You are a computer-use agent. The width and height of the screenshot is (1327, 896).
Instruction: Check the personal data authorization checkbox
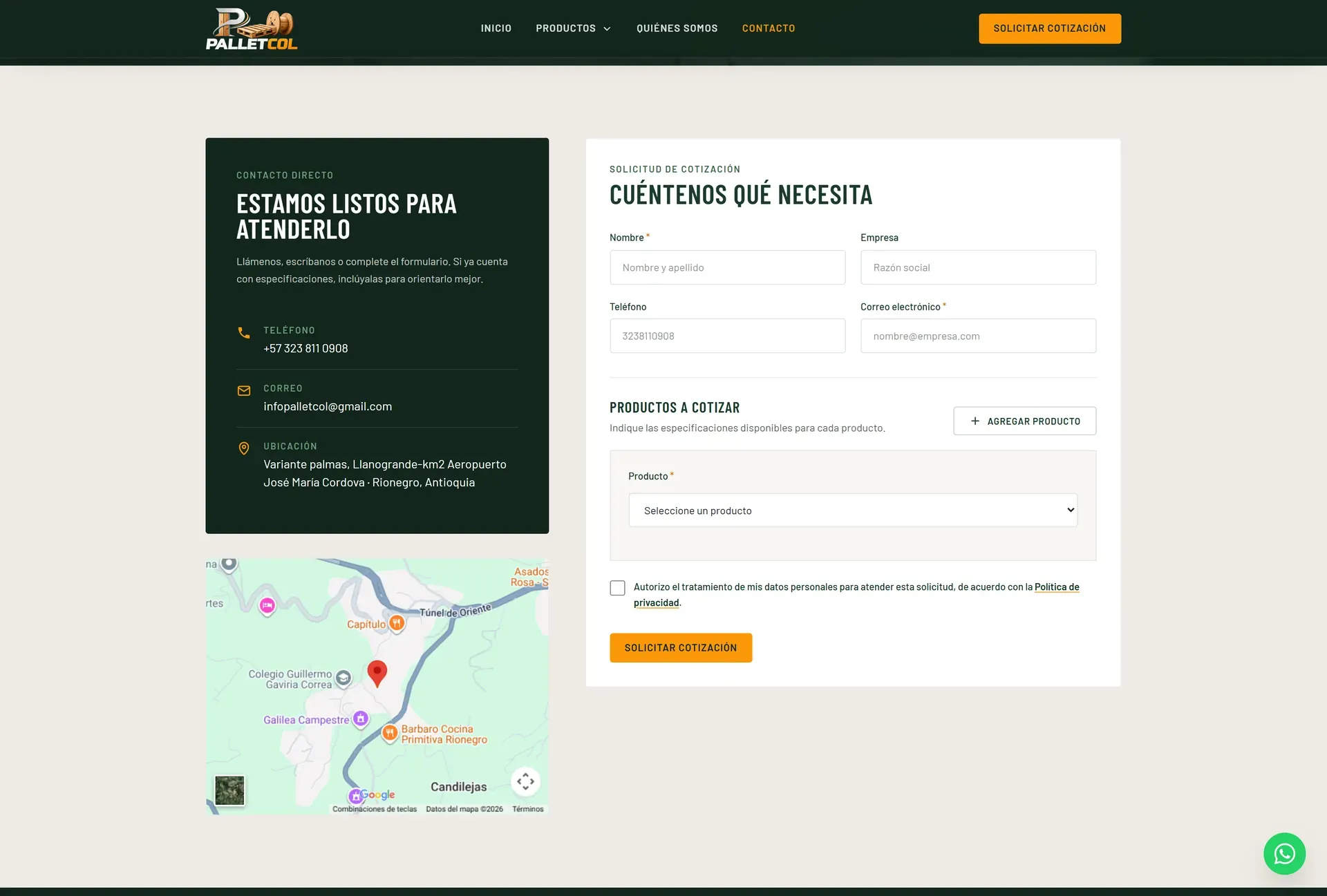click(x=617, y=588)
